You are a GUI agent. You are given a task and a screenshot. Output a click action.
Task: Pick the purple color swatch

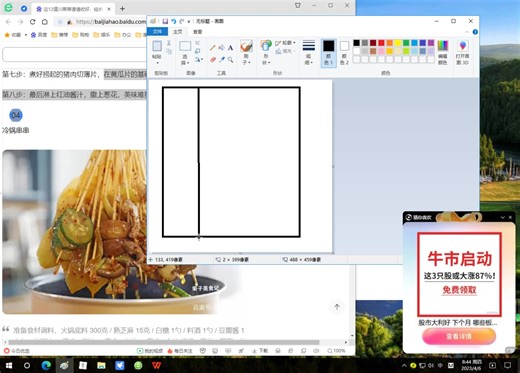pyautogui.click(x=431, y=43)
